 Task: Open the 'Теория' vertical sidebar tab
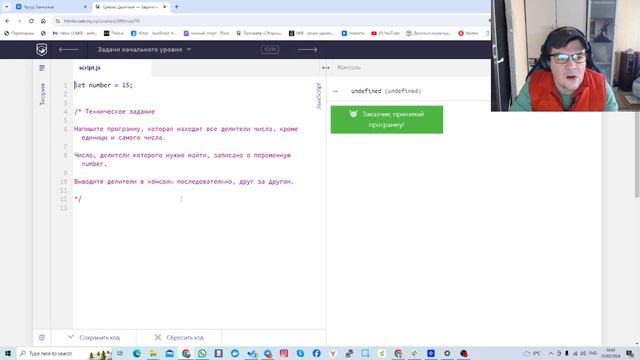[42, 94]
